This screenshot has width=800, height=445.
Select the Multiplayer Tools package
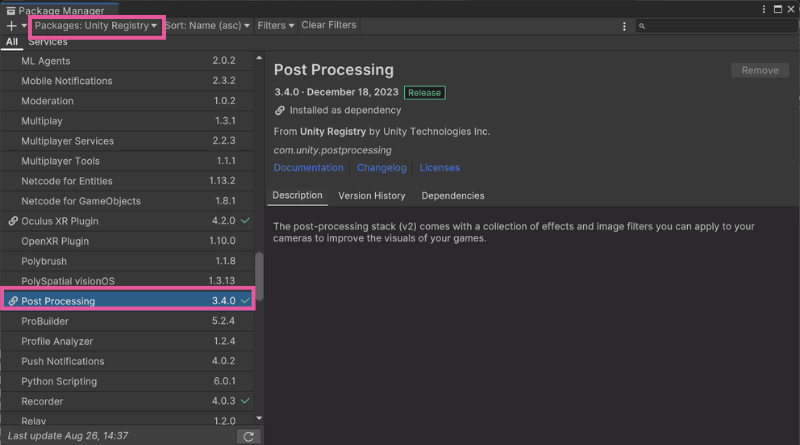(x=128, y=161)
